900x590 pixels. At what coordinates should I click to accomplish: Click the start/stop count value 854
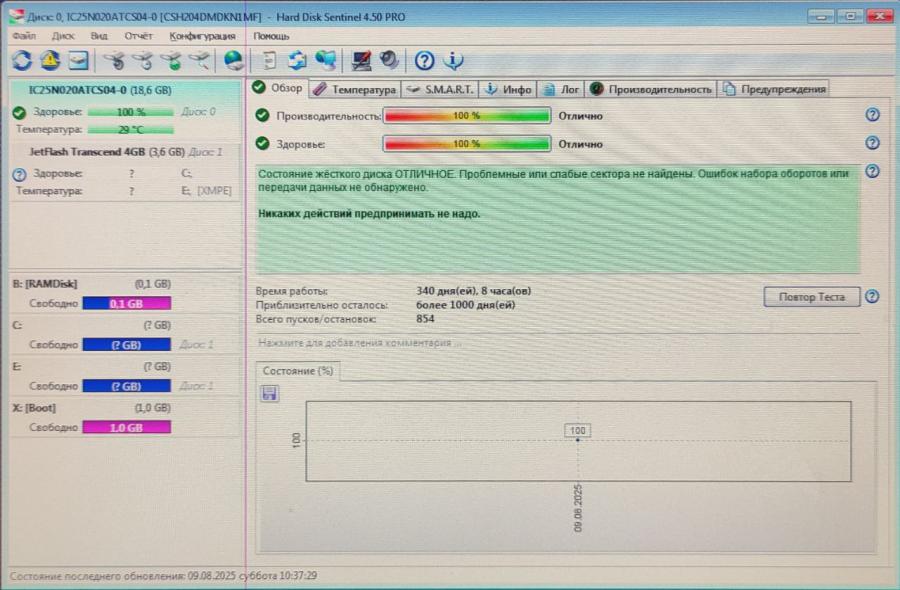(425, 319)
